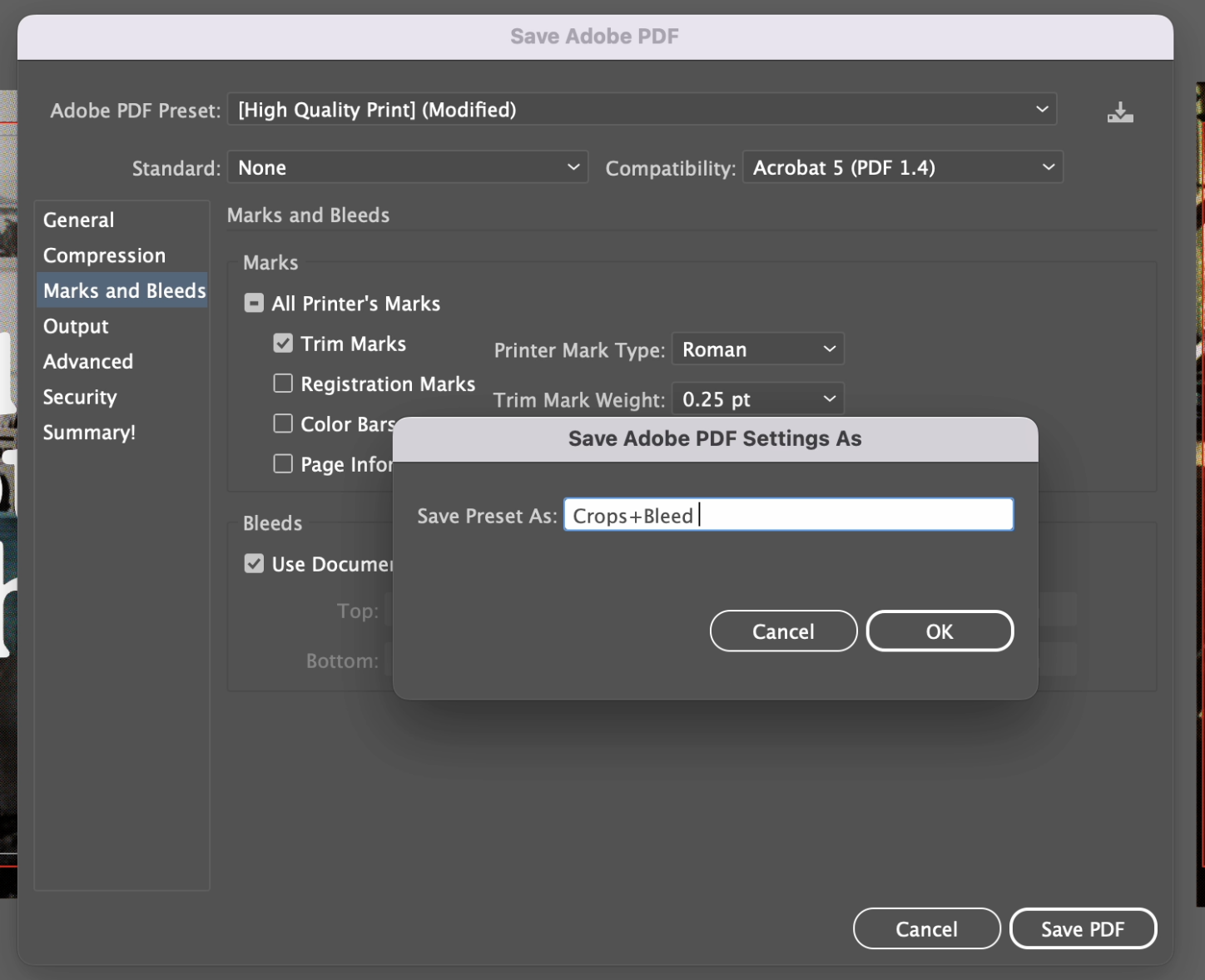Viewport: 1205px width, 980px height.
Task: Enable Registration Marks checkbox
Action: click(x=283, y=384)
